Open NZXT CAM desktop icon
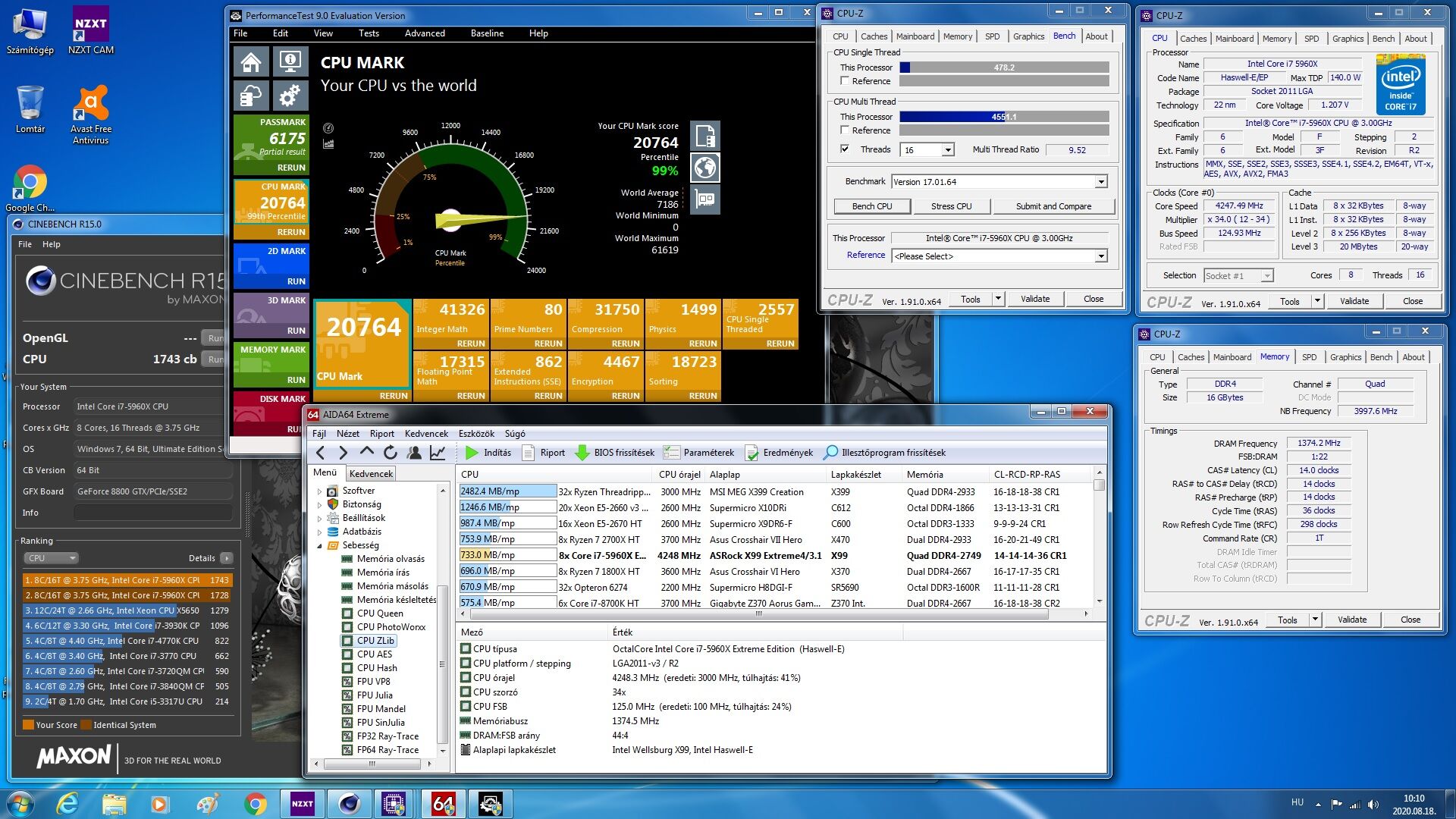1456x819 pixels. 90,30
